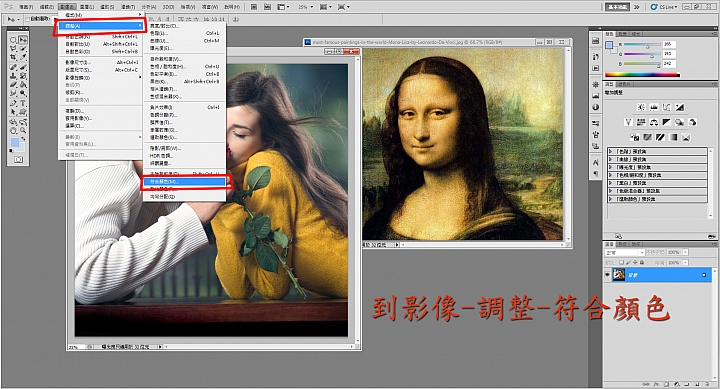
Task: Reset to default foreground/background colors
Action: [11, 151]
